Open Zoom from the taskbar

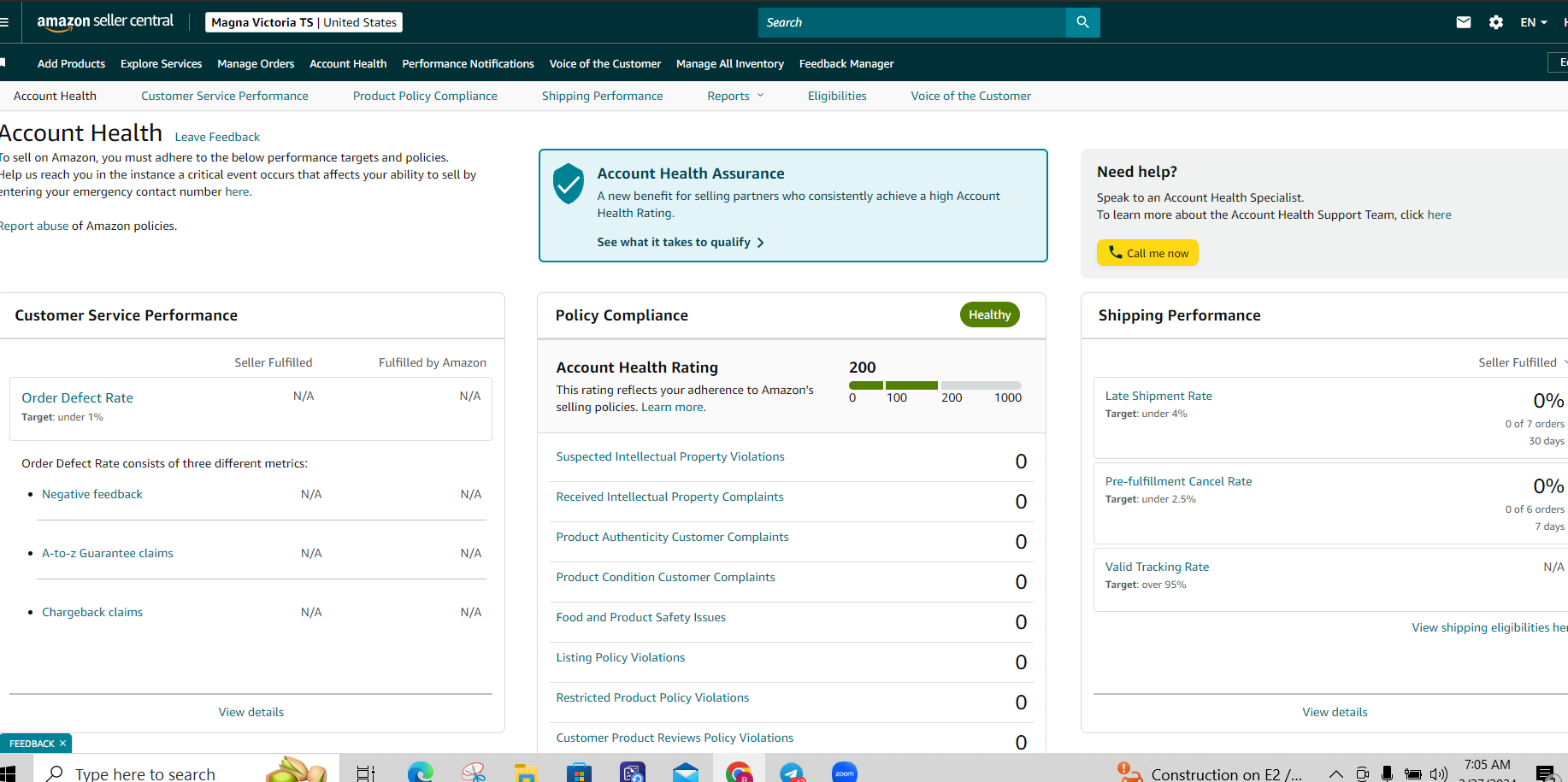click(x=845, y=773)
